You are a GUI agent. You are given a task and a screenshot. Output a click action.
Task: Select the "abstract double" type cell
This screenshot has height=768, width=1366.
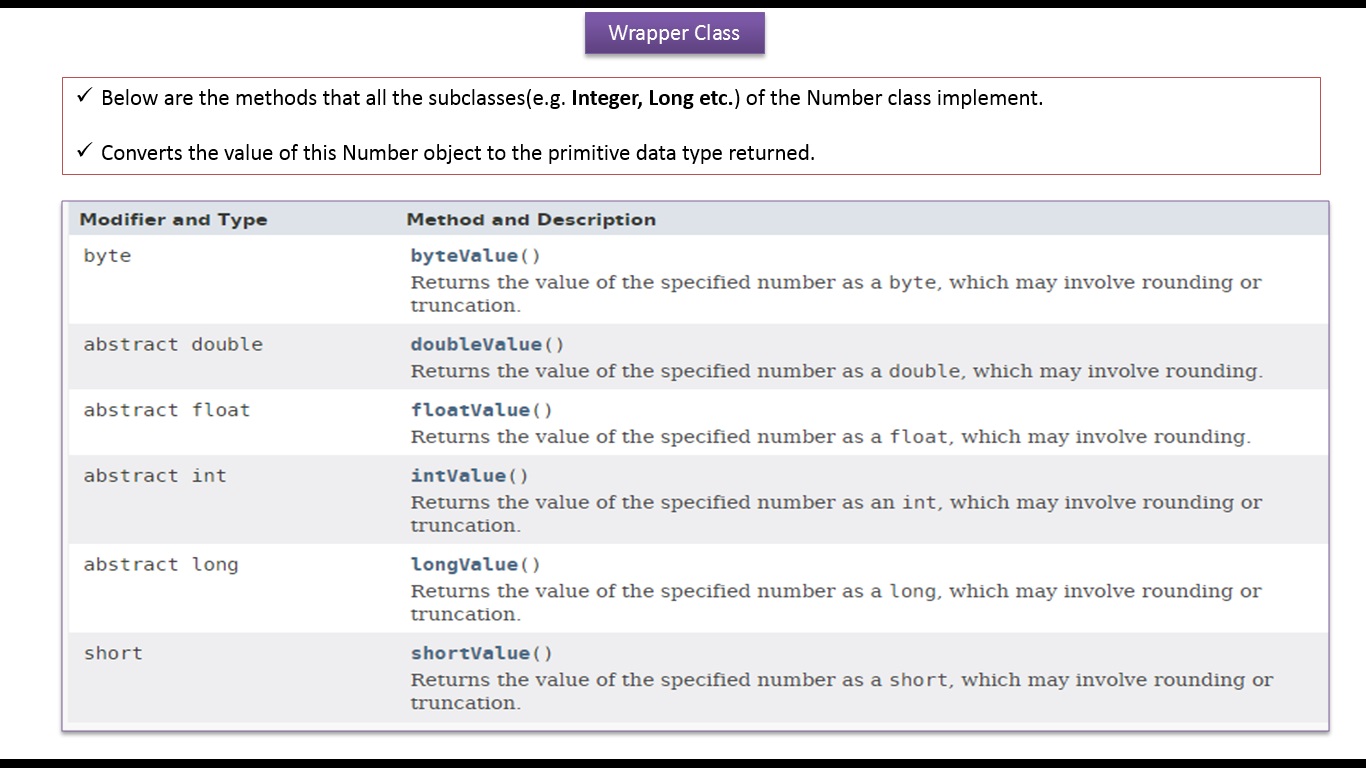click(x=173, y=345)
